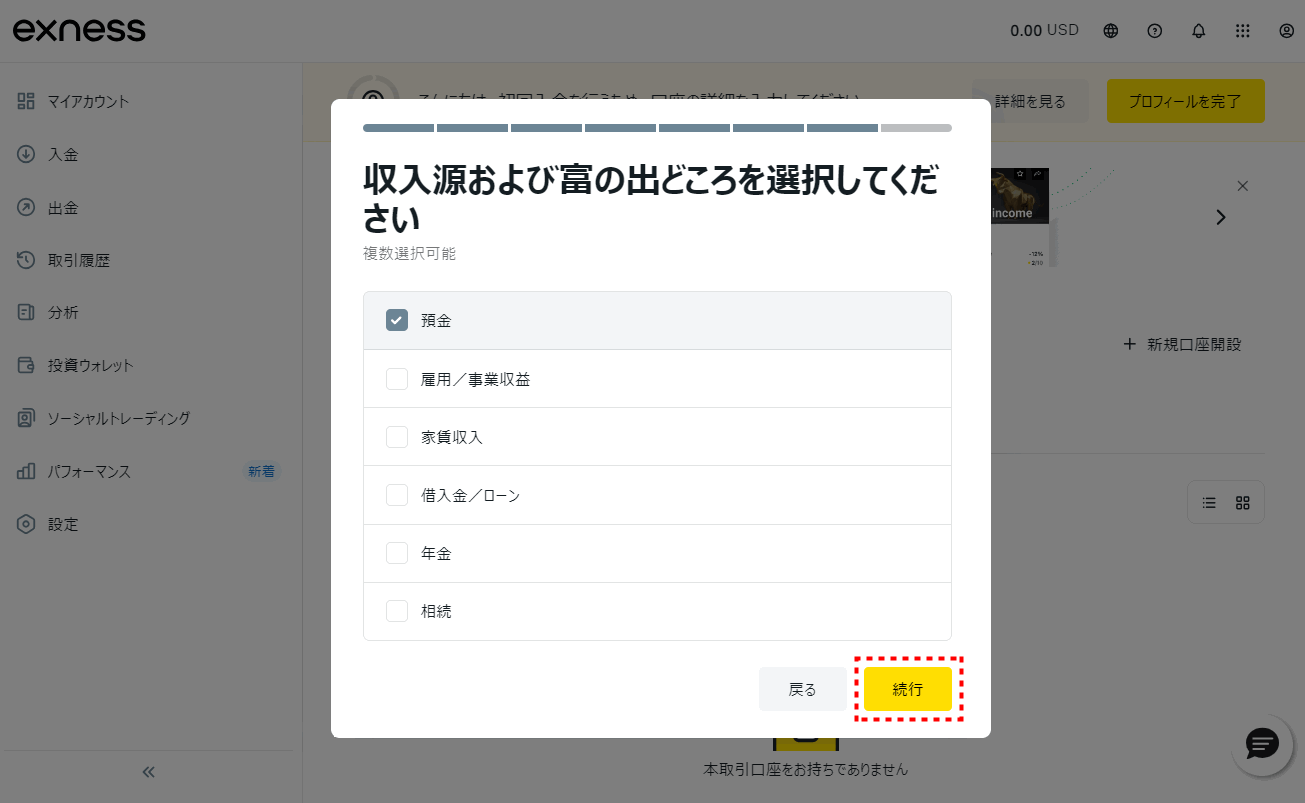Screen dimensions: 1305x803
Task: Switch to grid view icon
Action: 1243,503
